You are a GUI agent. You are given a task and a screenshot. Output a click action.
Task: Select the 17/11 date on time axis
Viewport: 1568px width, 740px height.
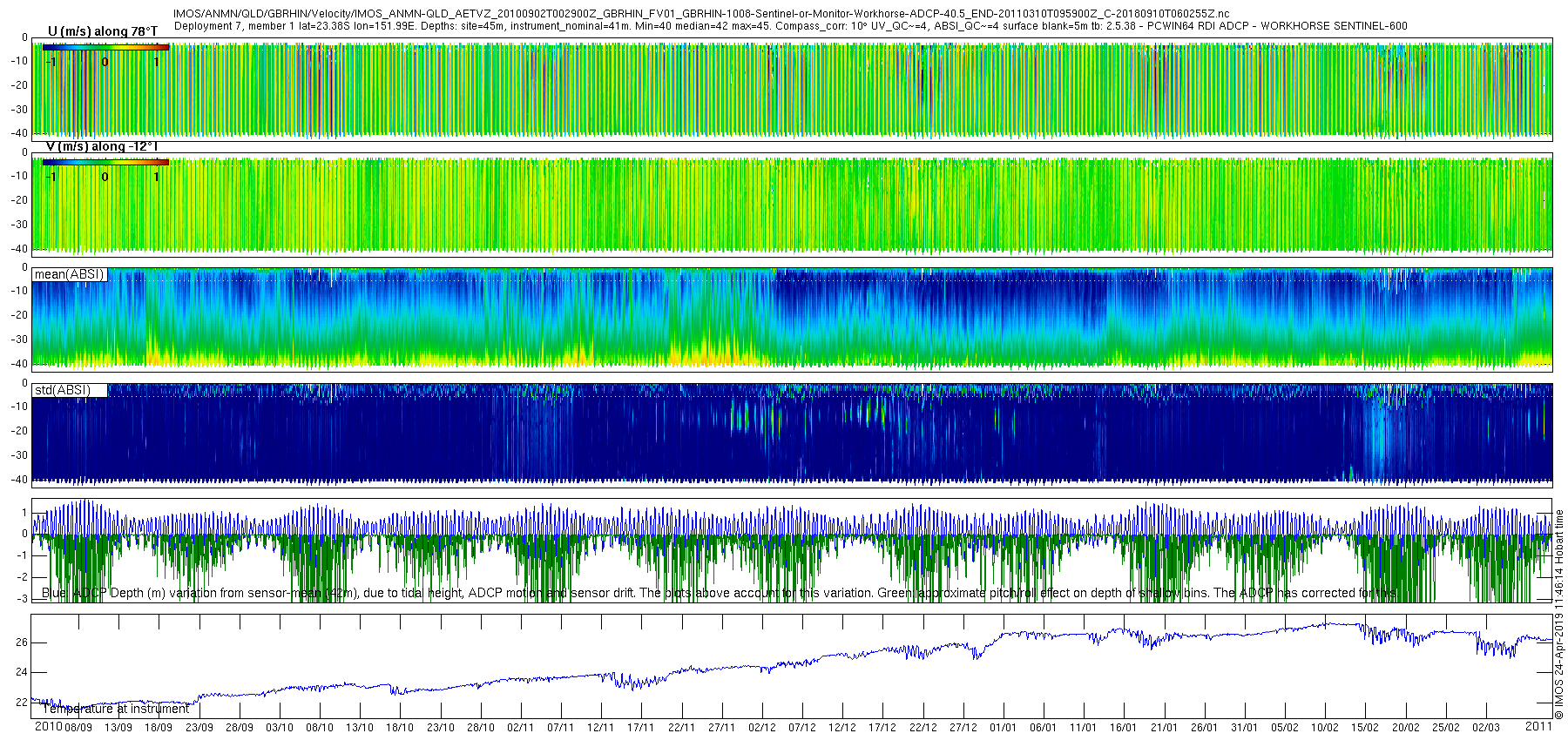point(640,727)
